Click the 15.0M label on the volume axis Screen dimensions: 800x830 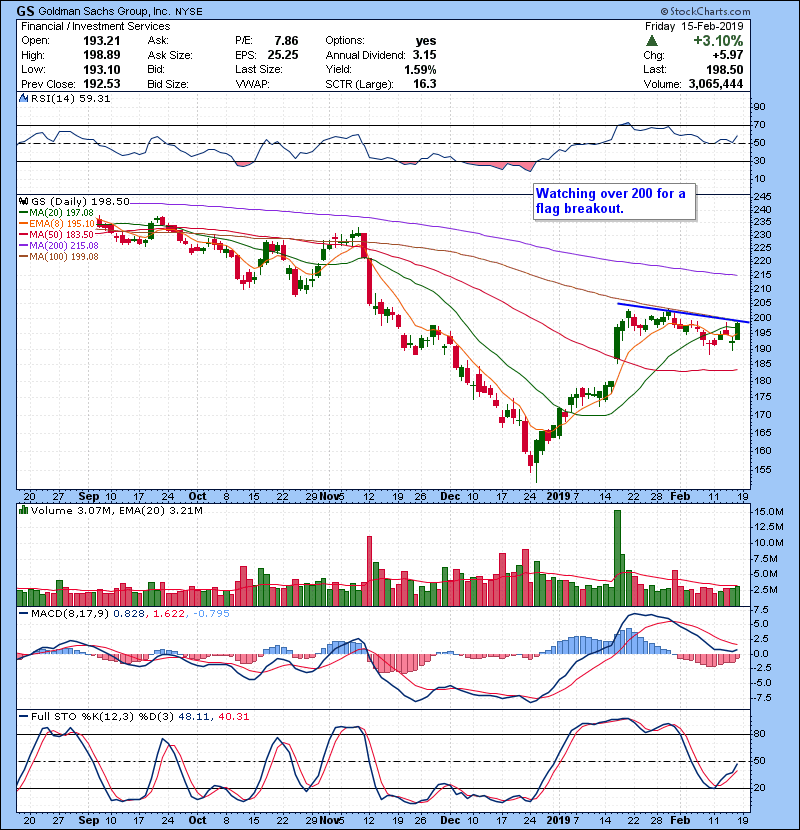click(769, 512)
